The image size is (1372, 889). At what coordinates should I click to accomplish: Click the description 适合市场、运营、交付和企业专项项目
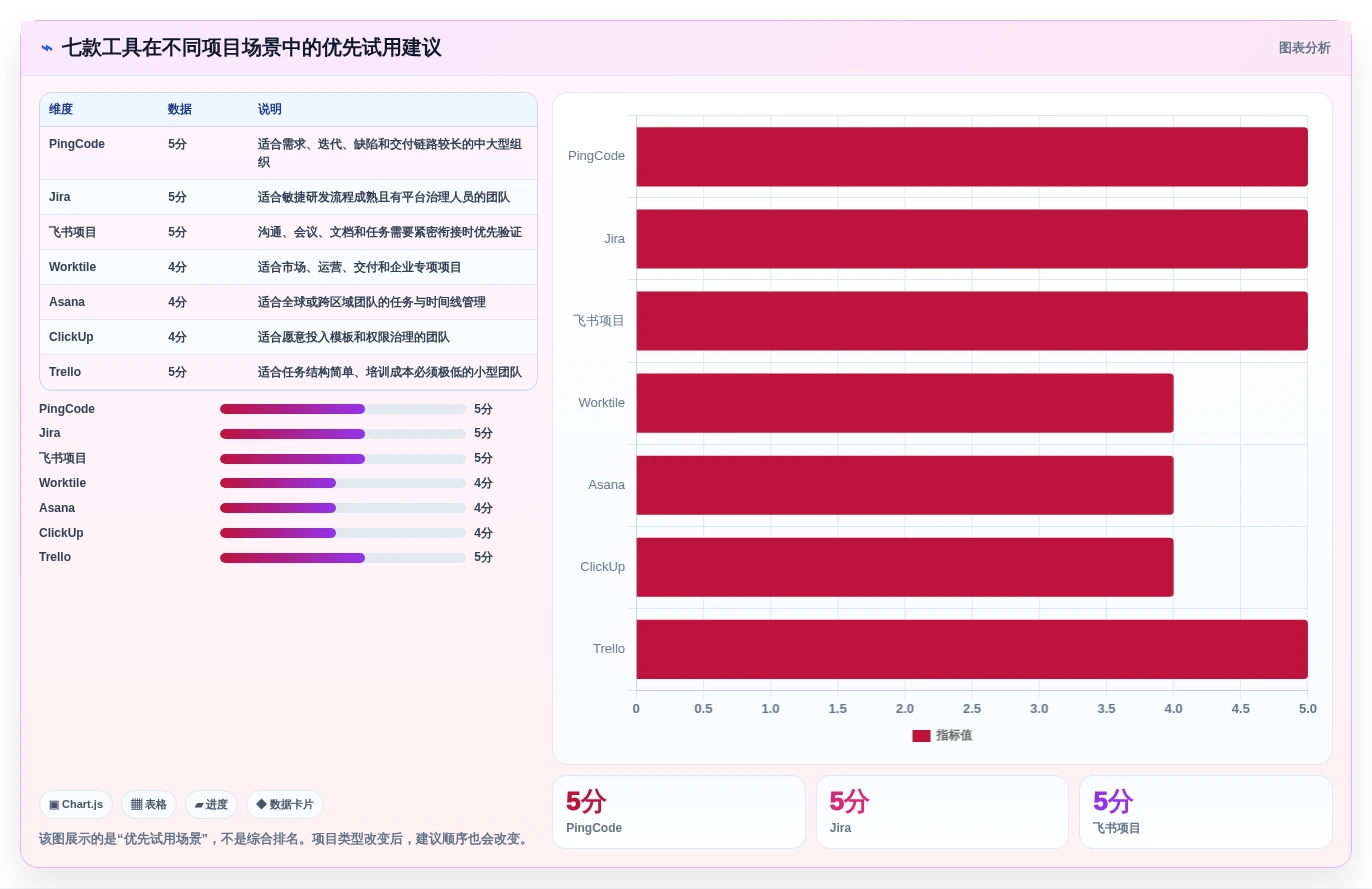click(x=360, y=267)
